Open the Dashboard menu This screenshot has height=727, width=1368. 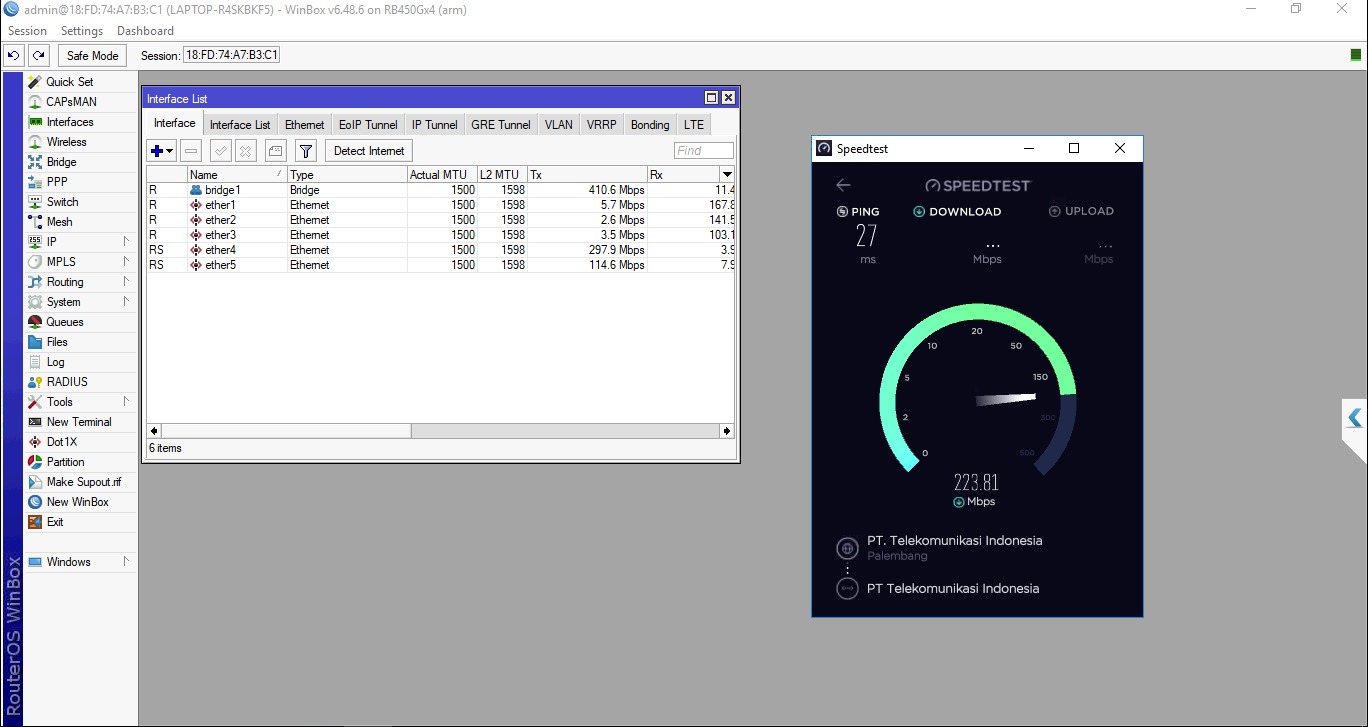pos(145,31)
